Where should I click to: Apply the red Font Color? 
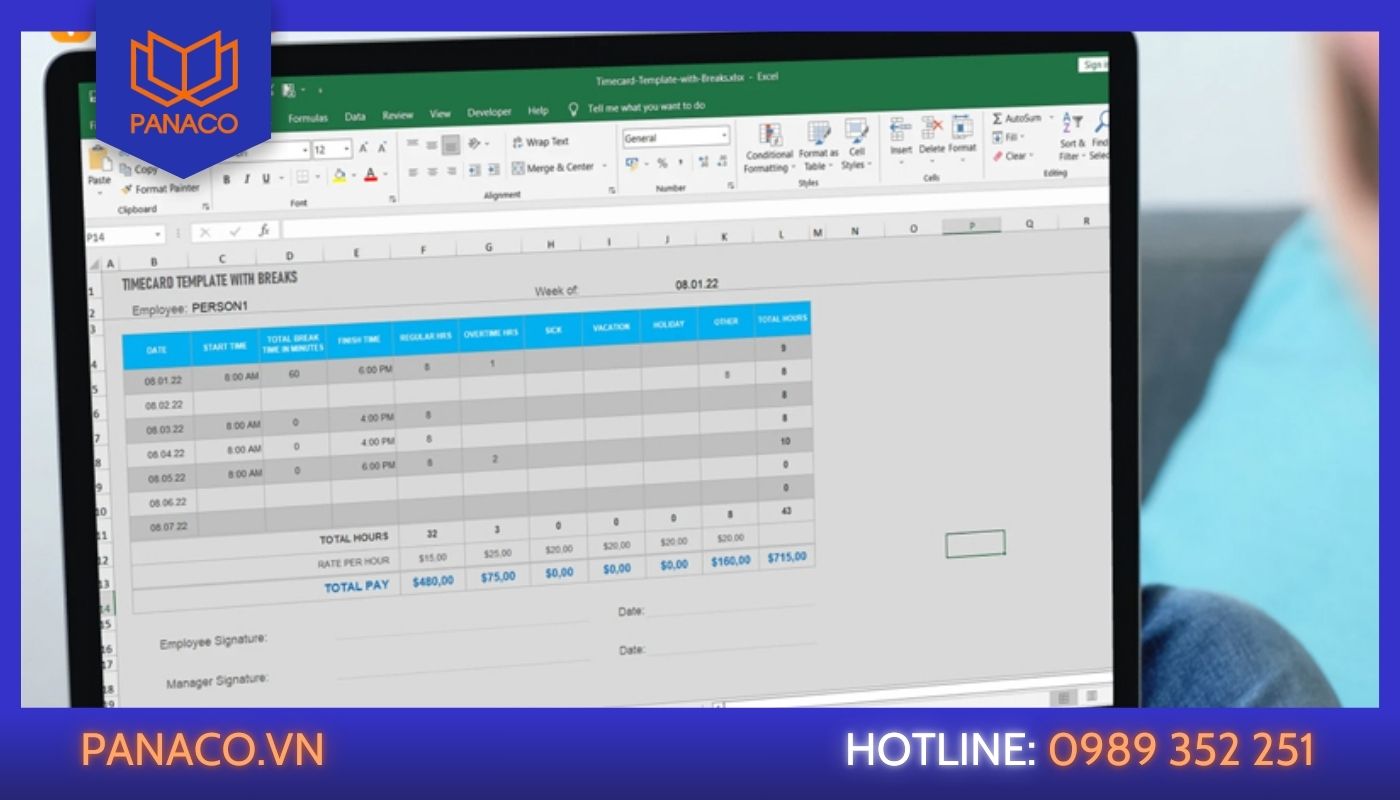[x=371, y=175]
